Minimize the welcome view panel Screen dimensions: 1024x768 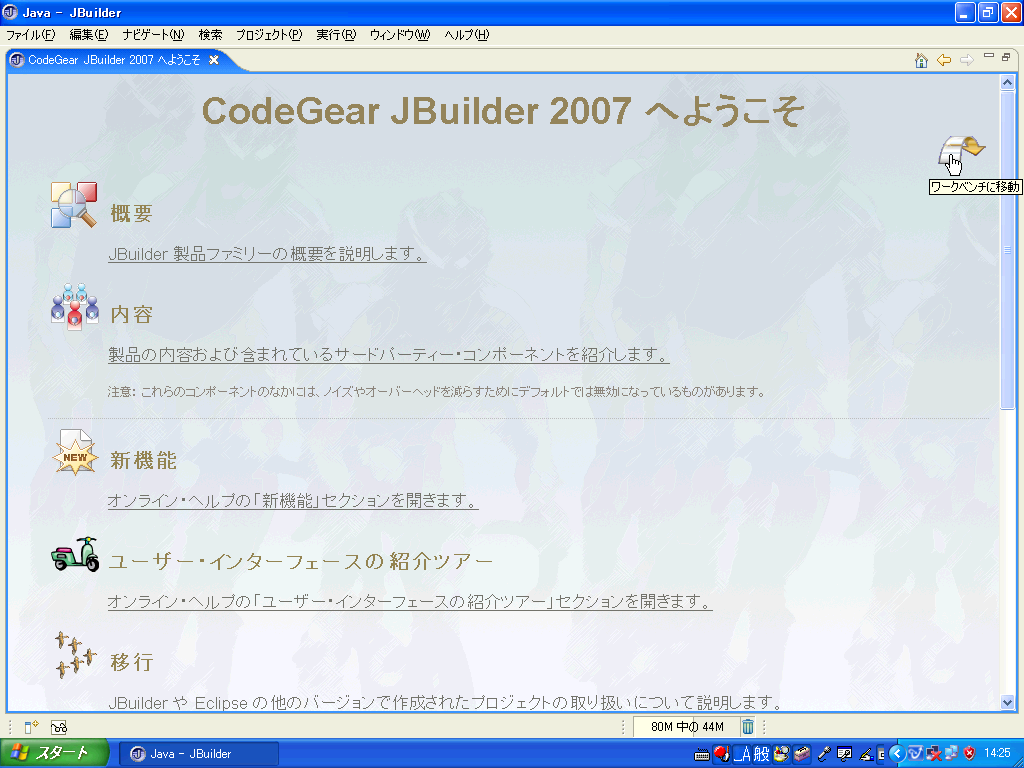[988, 57]
